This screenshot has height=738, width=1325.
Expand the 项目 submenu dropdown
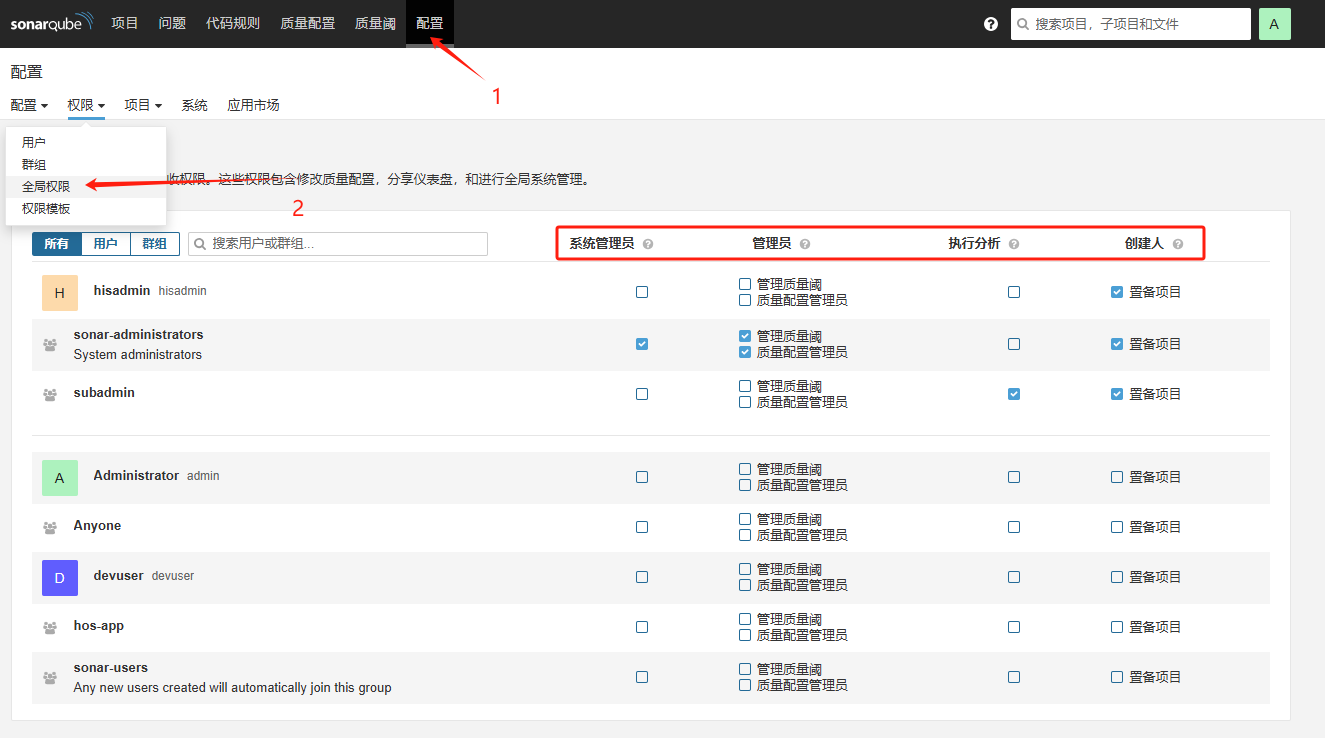click(143, 105)
